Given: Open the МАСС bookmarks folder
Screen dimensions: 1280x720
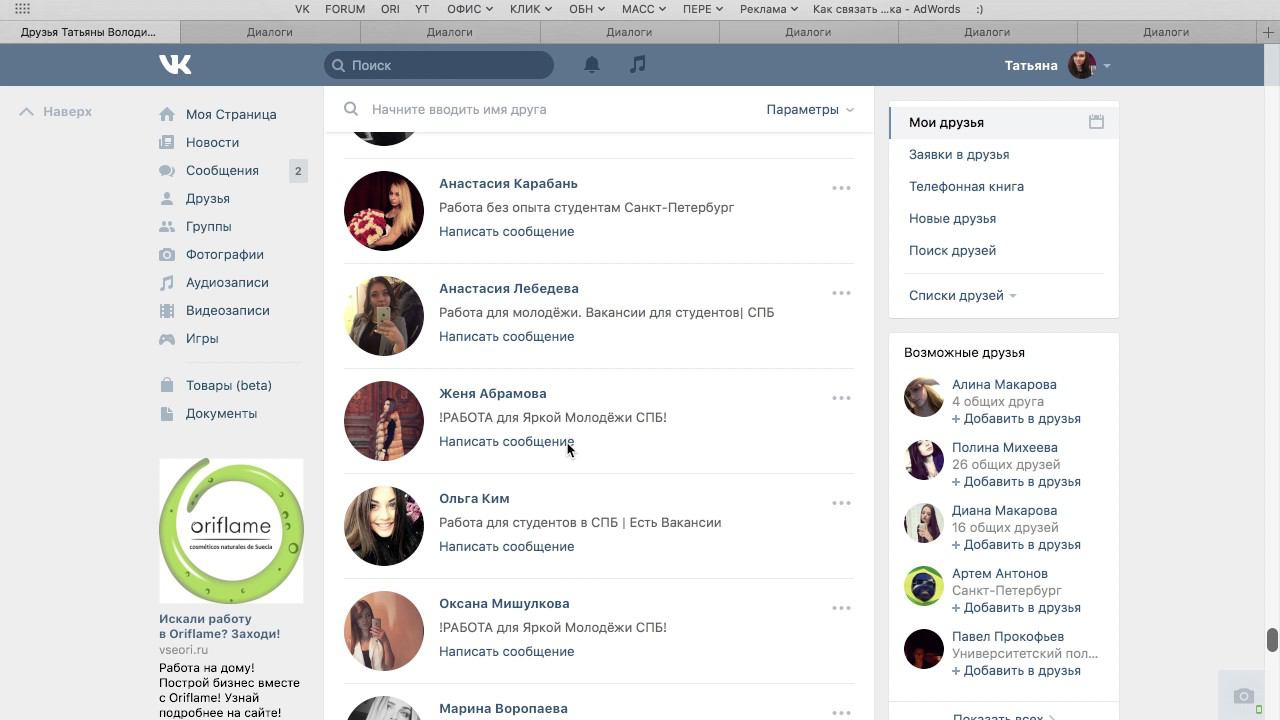Looking at the screenshot, I should (x=644, y=9).
